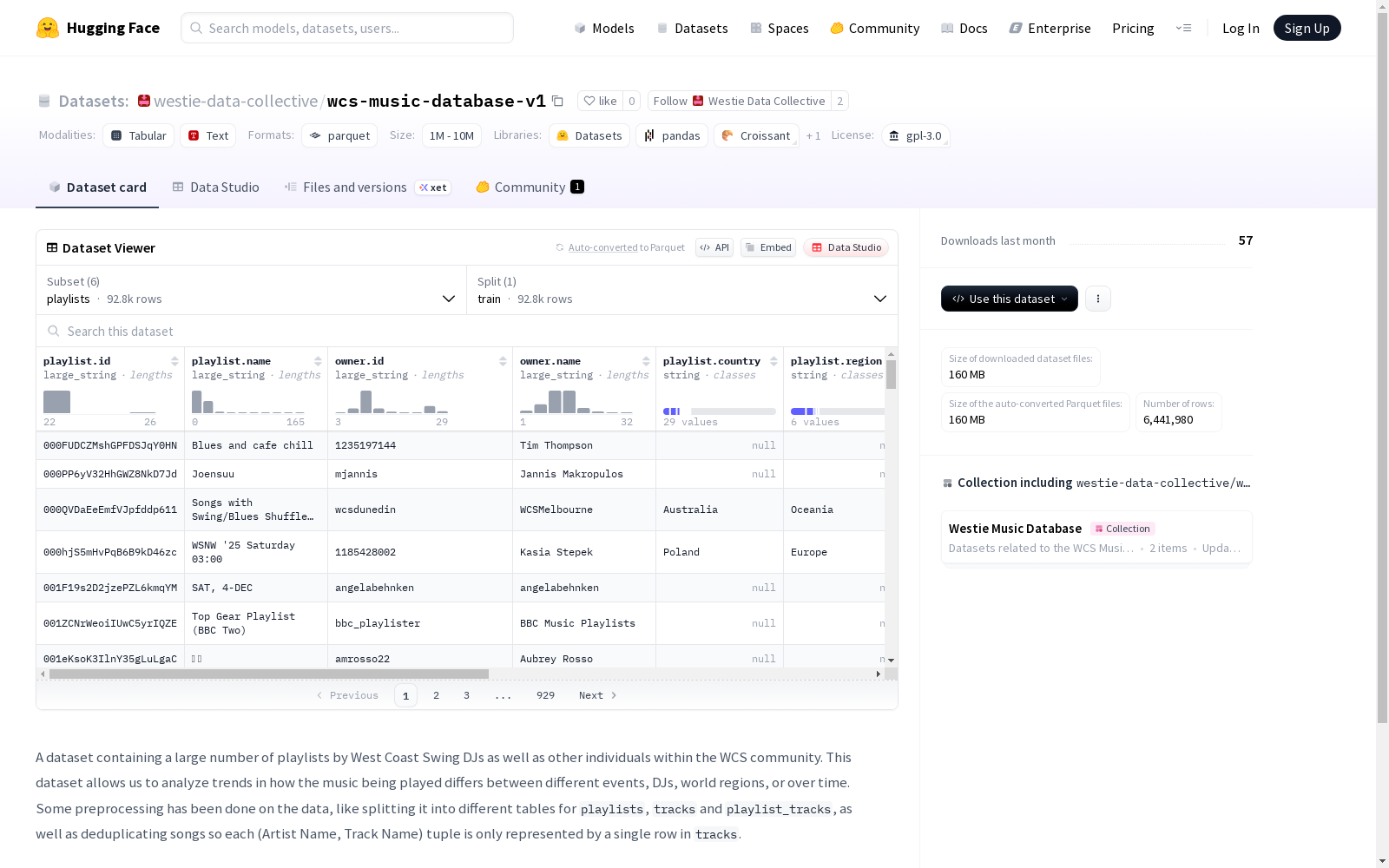
Task: Click the Hugging Face logo icon
Action: 48,28
